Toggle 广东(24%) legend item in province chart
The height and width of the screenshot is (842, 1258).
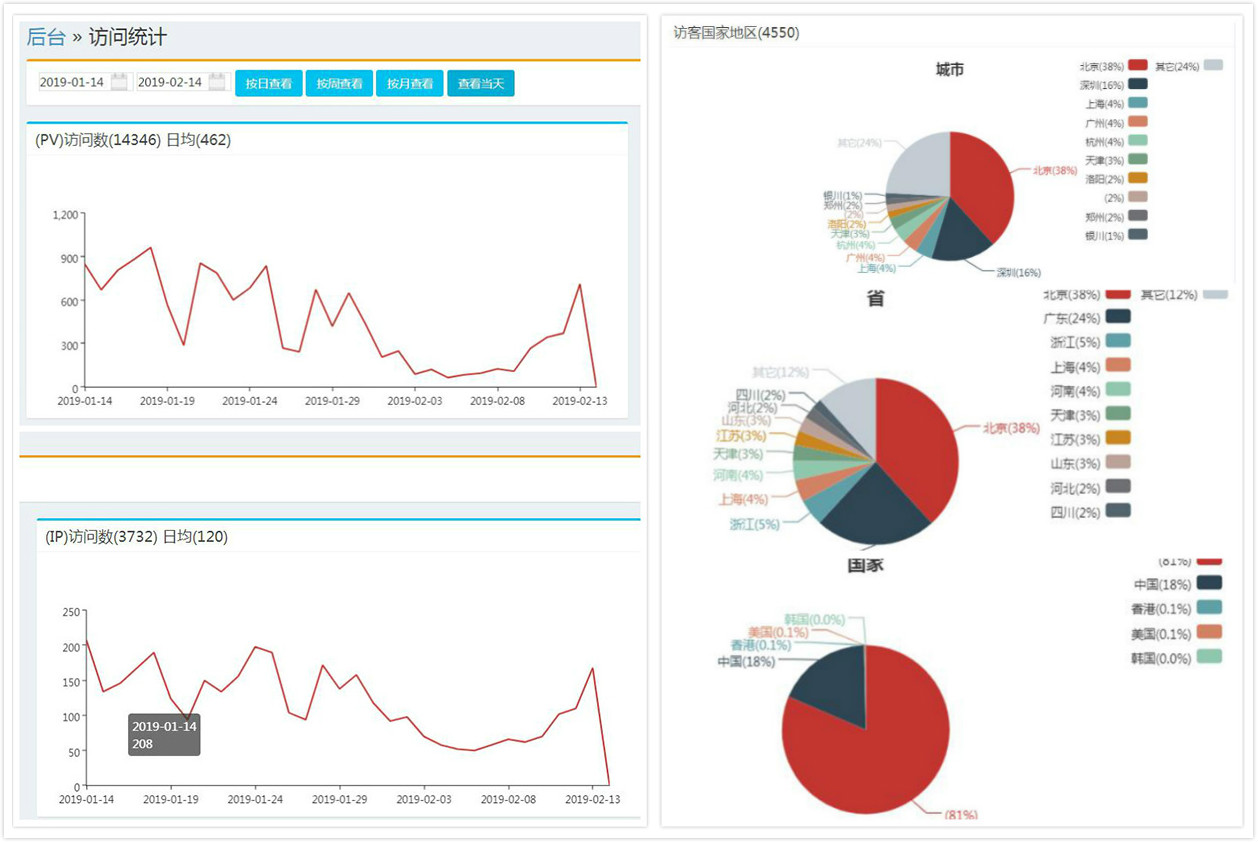tap(1086, 317)
